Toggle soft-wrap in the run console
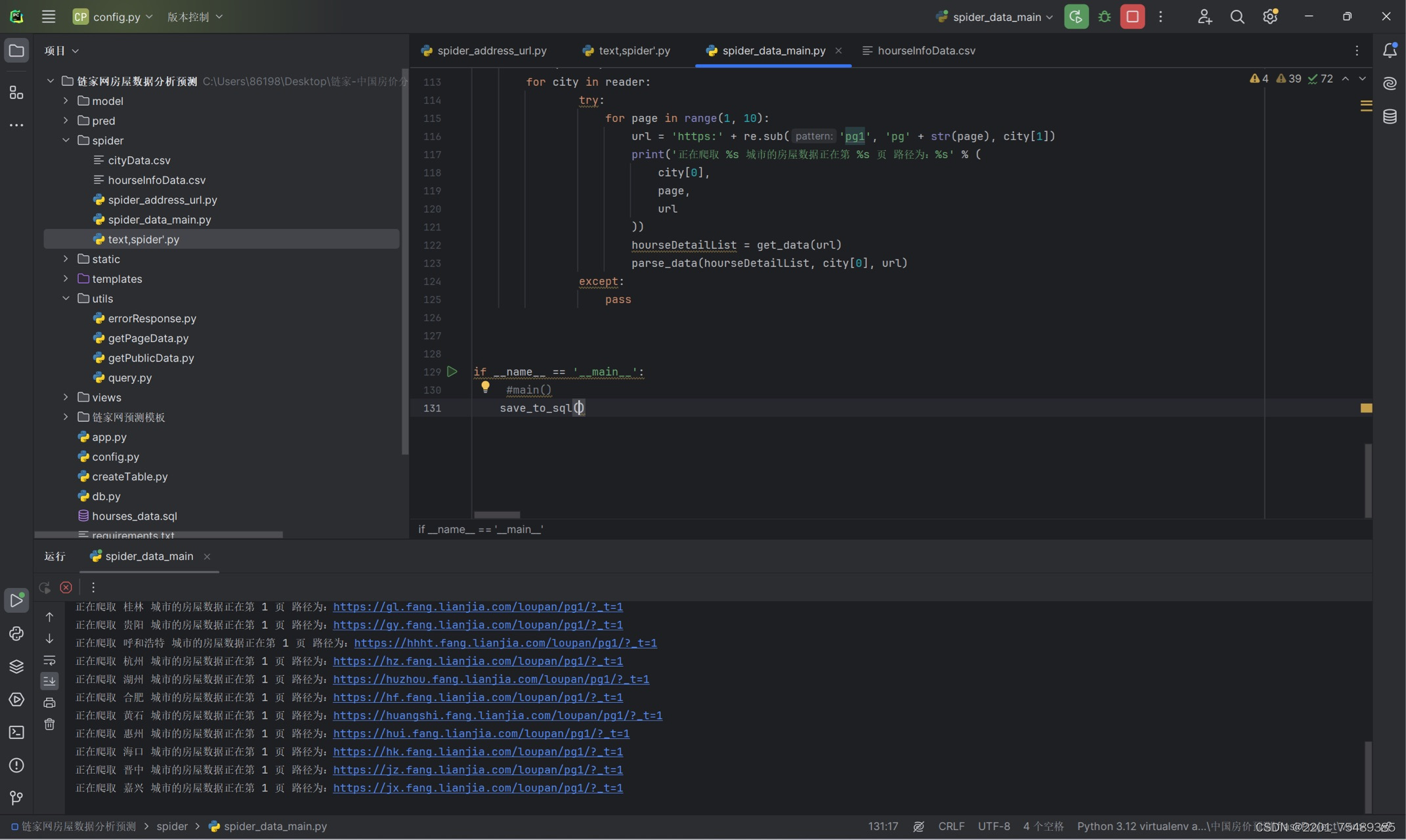The height and width of the screenshot is (840, 1406). tap(49, 660)
